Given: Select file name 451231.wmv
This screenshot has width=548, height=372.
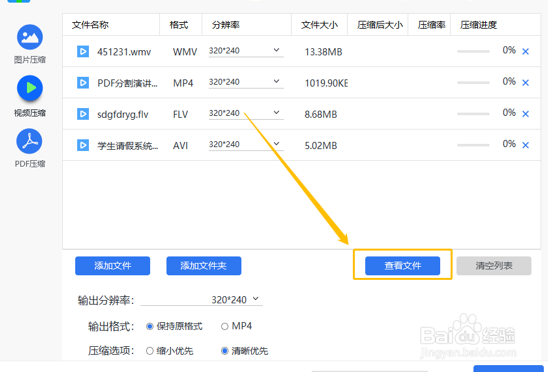Looking at the screenshot, I should pyautogui.click(x=124, y=52).
